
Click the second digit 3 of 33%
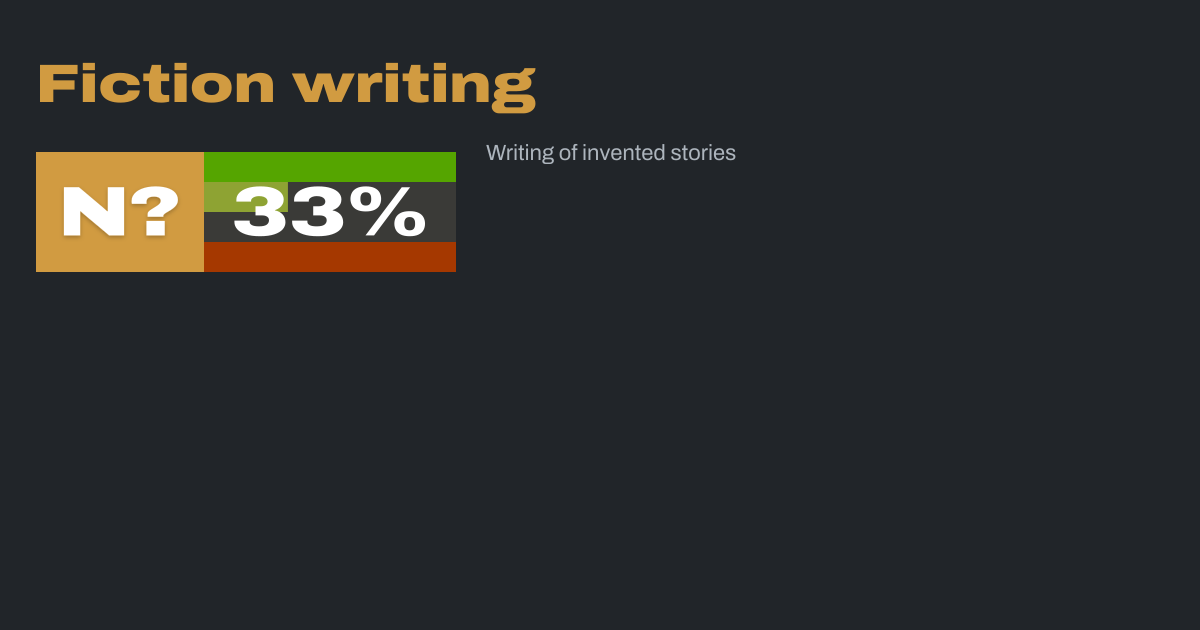317,212
